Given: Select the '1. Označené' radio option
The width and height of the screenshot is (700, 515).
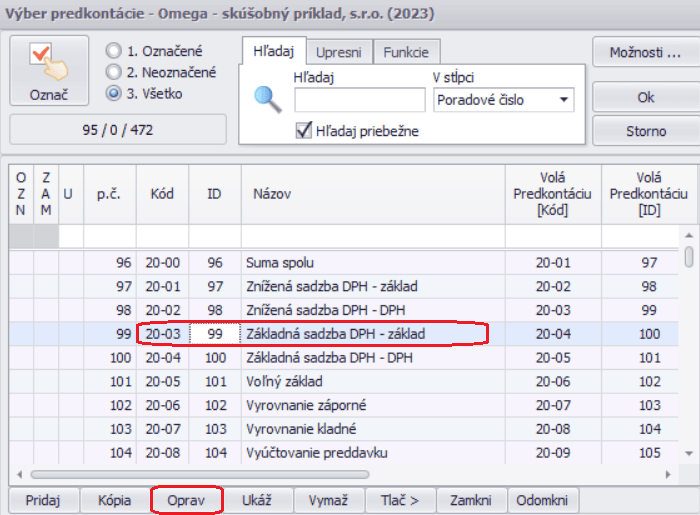Looking at the screenshot, I should (114, 50).
